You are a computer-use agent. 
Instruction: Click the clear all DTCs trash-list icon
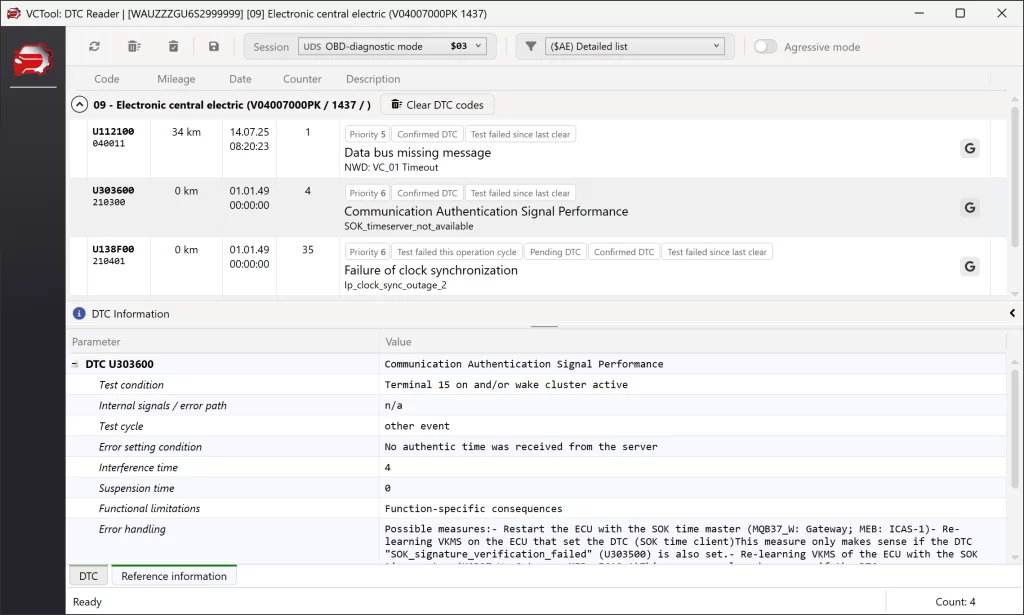pyautogui.click(x=134, y=46)
